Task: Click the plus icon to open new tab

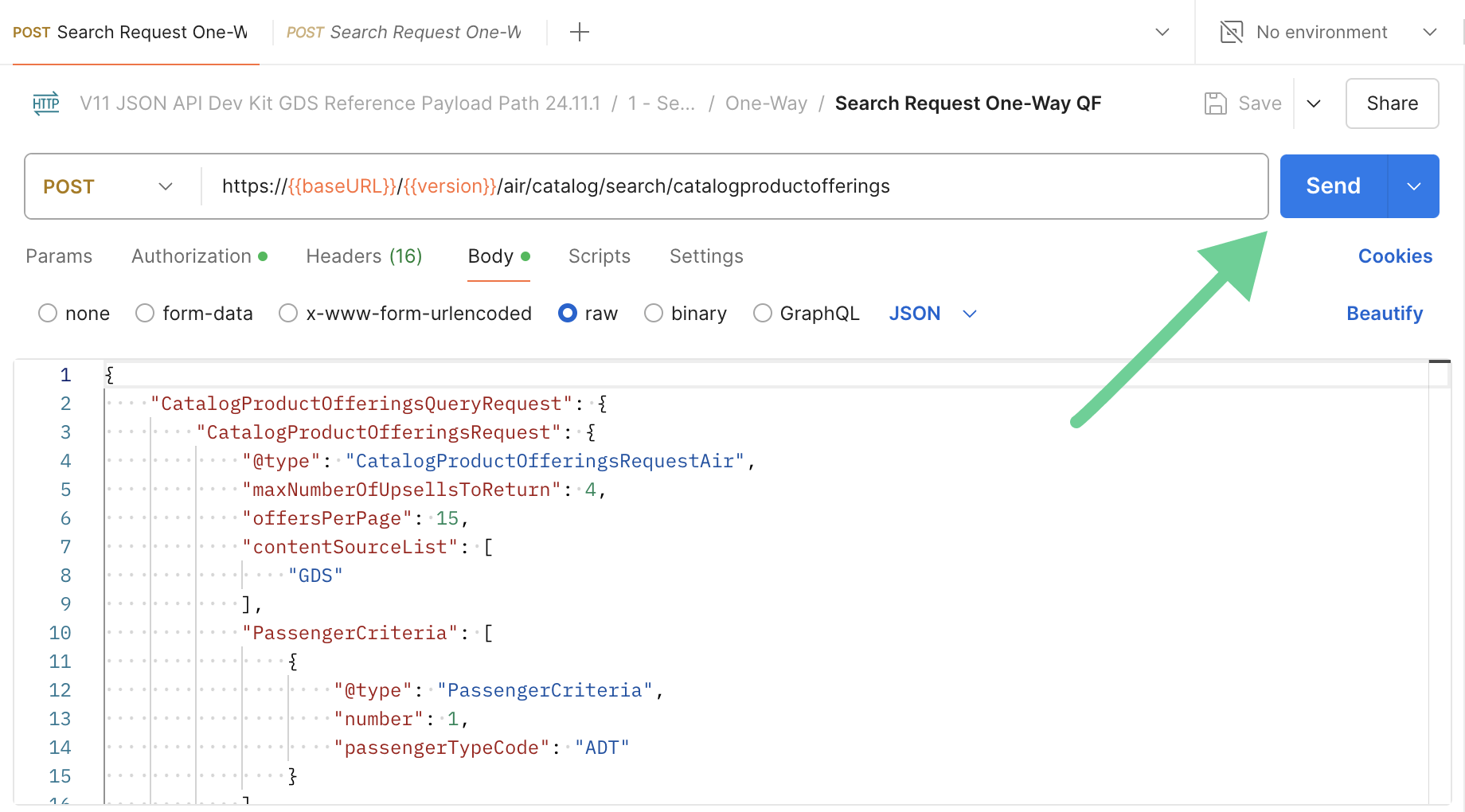Action: pos(580,32)
